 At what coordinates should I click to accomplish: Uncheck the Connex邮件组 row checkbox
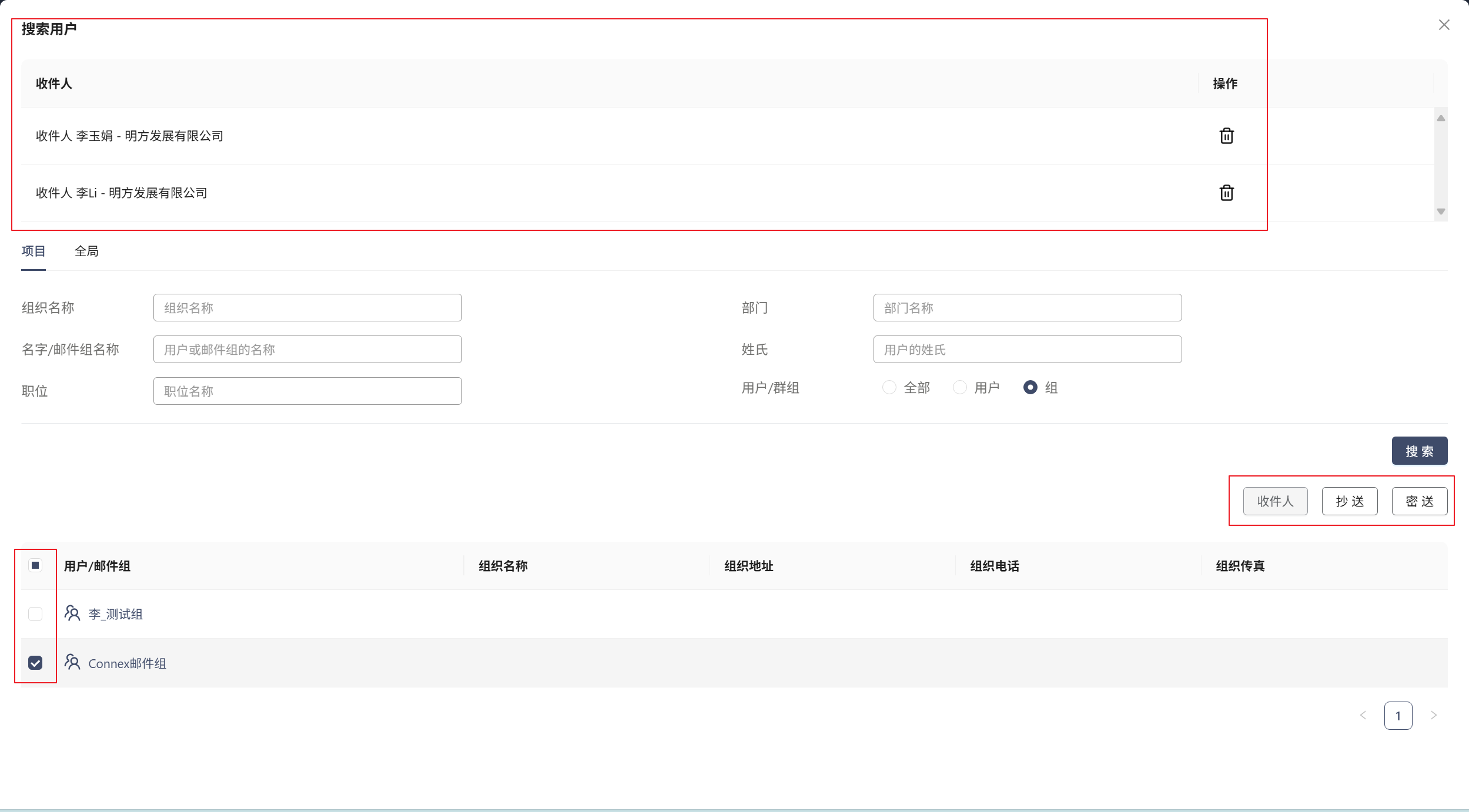click(35, 663)
